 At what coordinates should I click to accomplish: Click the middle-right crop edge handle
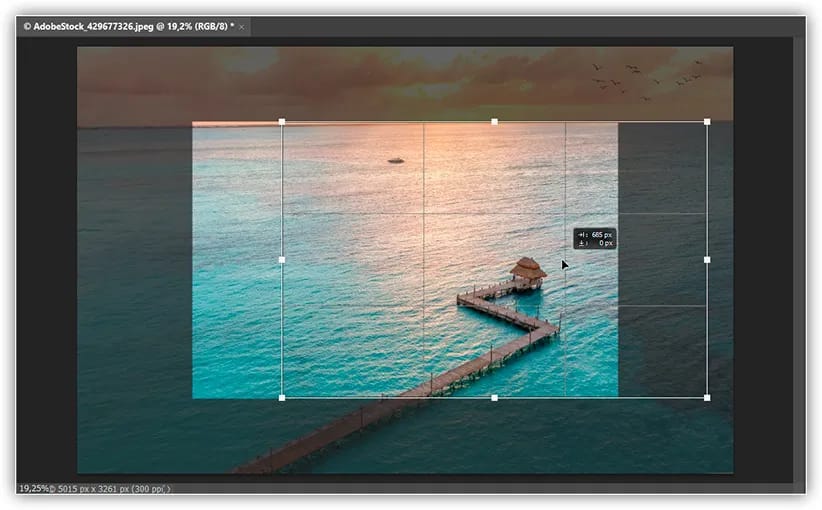(x=707, y=259)
